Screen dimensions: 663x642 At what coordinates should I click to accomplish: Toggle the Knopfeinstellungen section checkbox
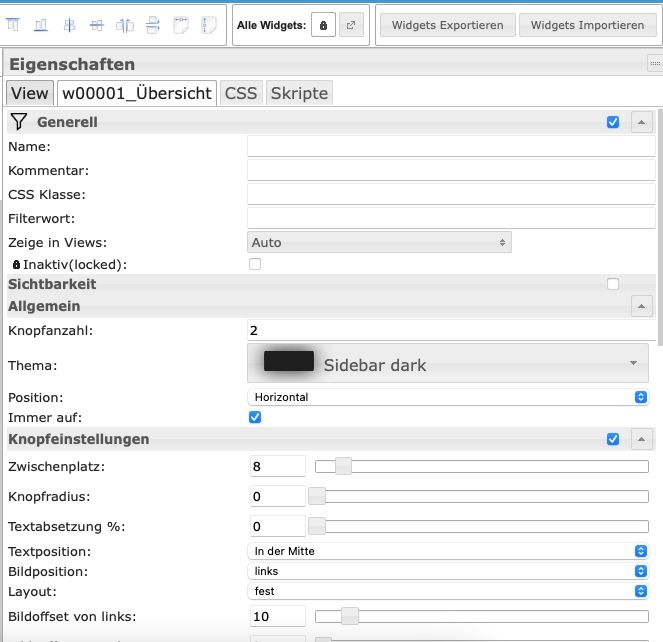(x=613, y=439)
